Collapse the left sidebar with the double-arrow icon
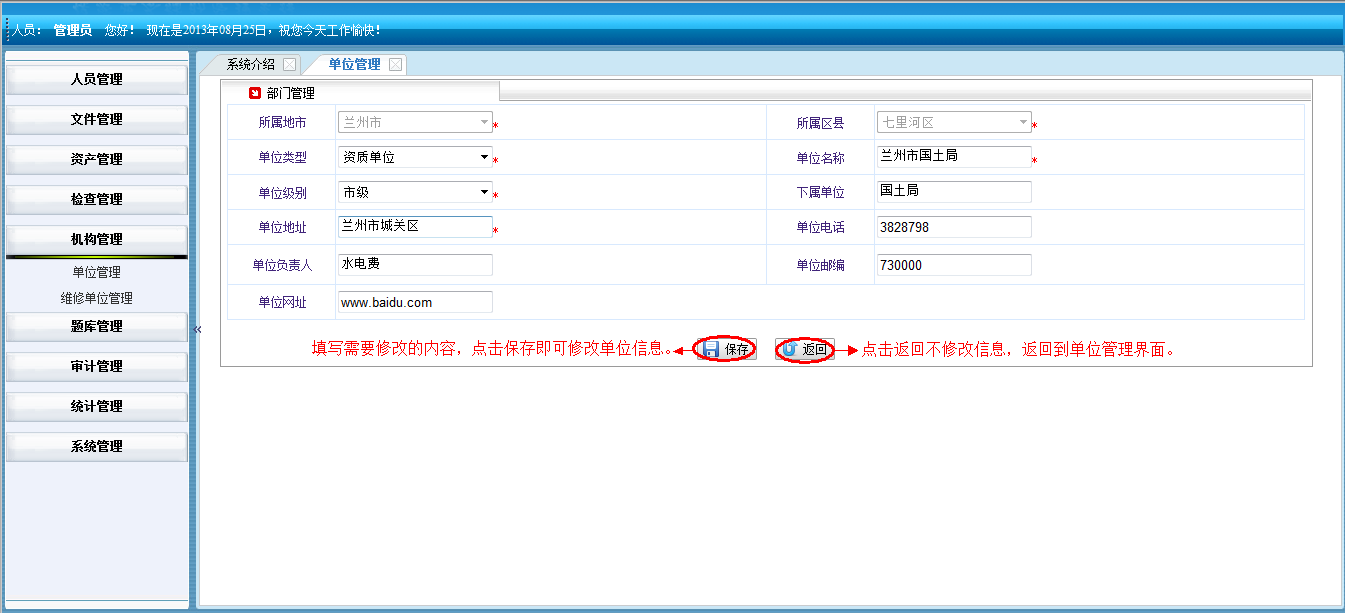This screenshot has width=1345, height=613. point(197,329)
